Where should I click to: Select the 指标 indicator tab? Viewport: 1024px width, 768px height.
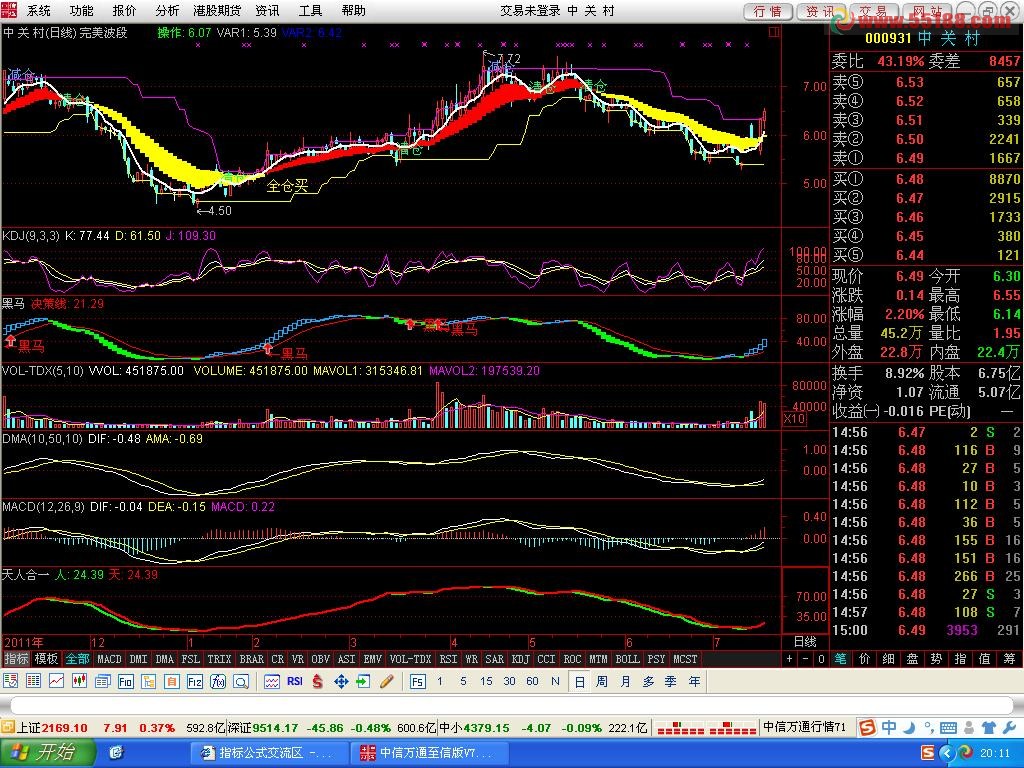[x=16, y=659]
